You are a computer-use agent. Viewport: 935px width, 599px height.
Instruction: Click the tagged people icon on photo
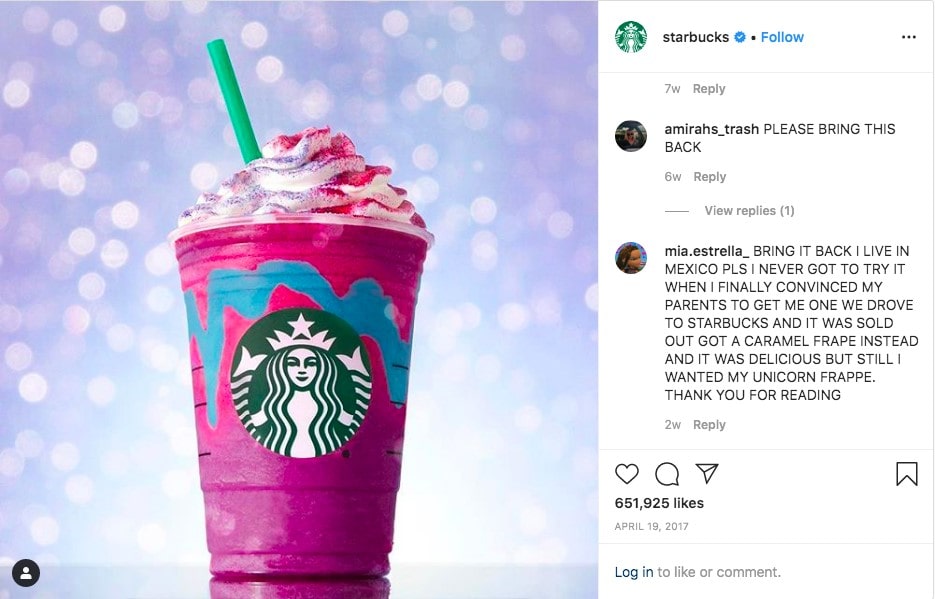point(26,573)
